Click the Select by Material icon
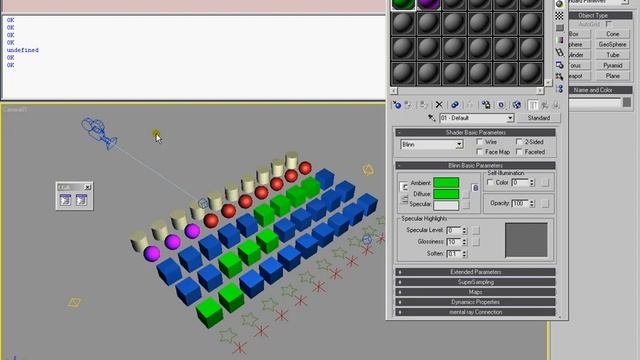640x360 pixels. click(x=559, y=76)
